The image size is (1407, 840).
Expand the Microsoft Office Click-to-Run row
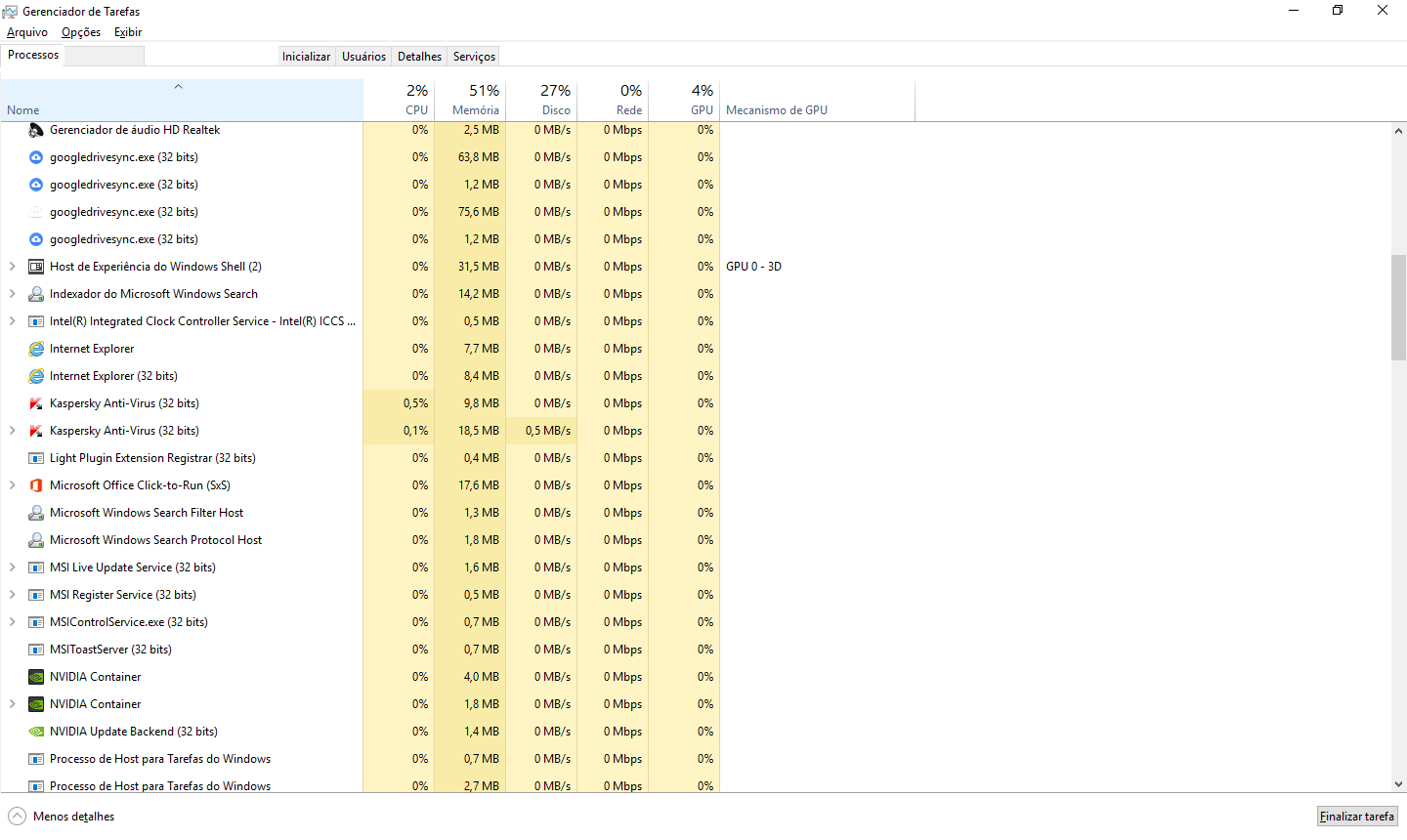(12, 485)
